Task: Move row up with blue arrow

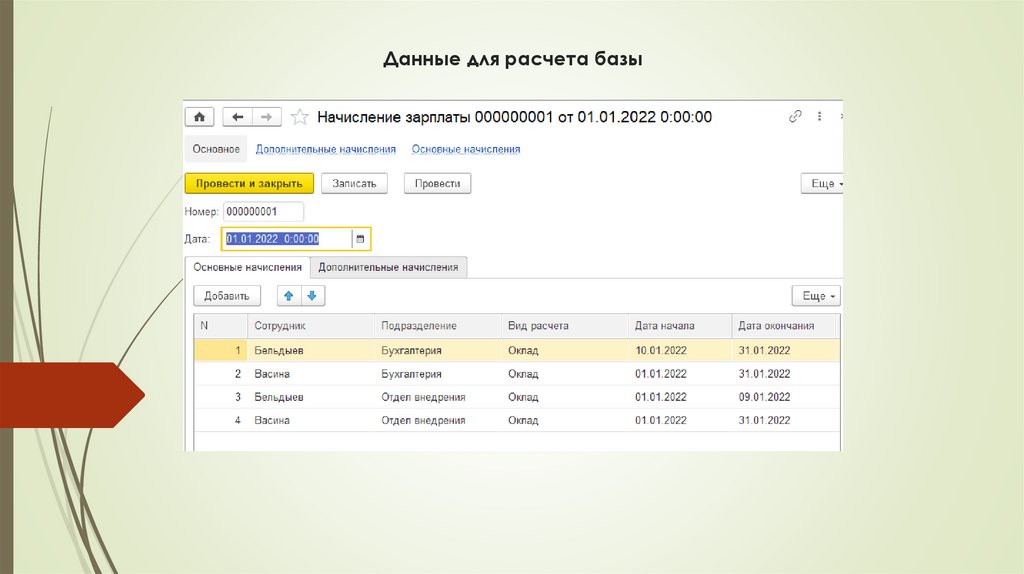Action: click(289, 296)
